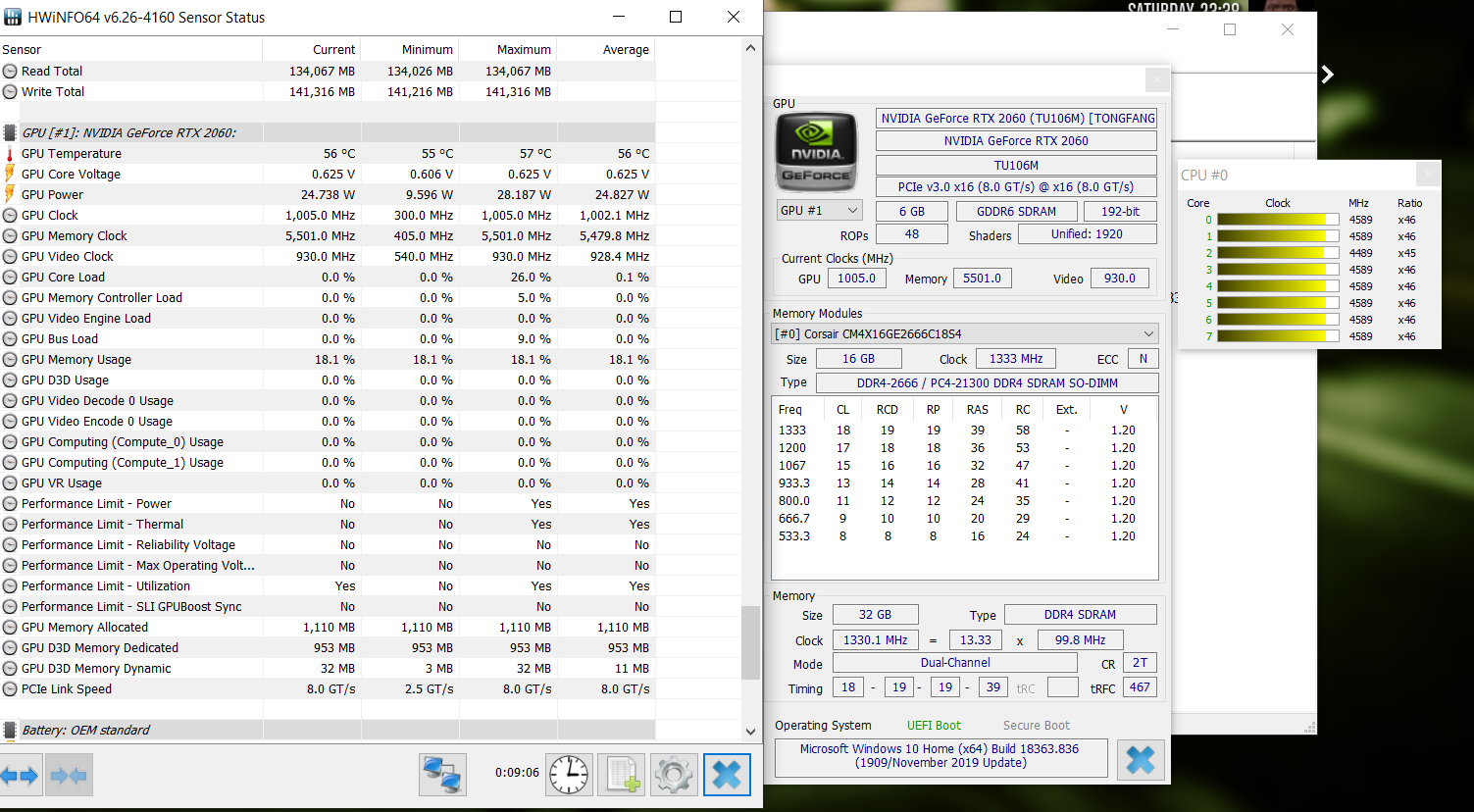The image size is (1474, 812).
Task: Click the GPU D3D Memory Dedicated row
Action: pyautogui.click(x=328, y=648)
